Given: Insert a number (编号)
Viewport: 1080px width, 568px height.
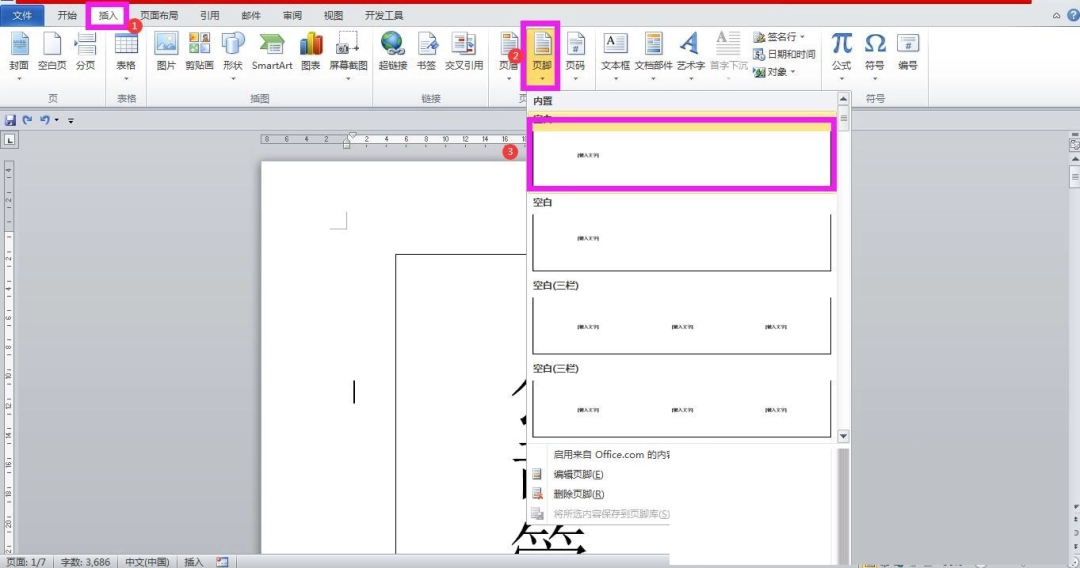Looking at the screenshot, I should click(908, 53).
